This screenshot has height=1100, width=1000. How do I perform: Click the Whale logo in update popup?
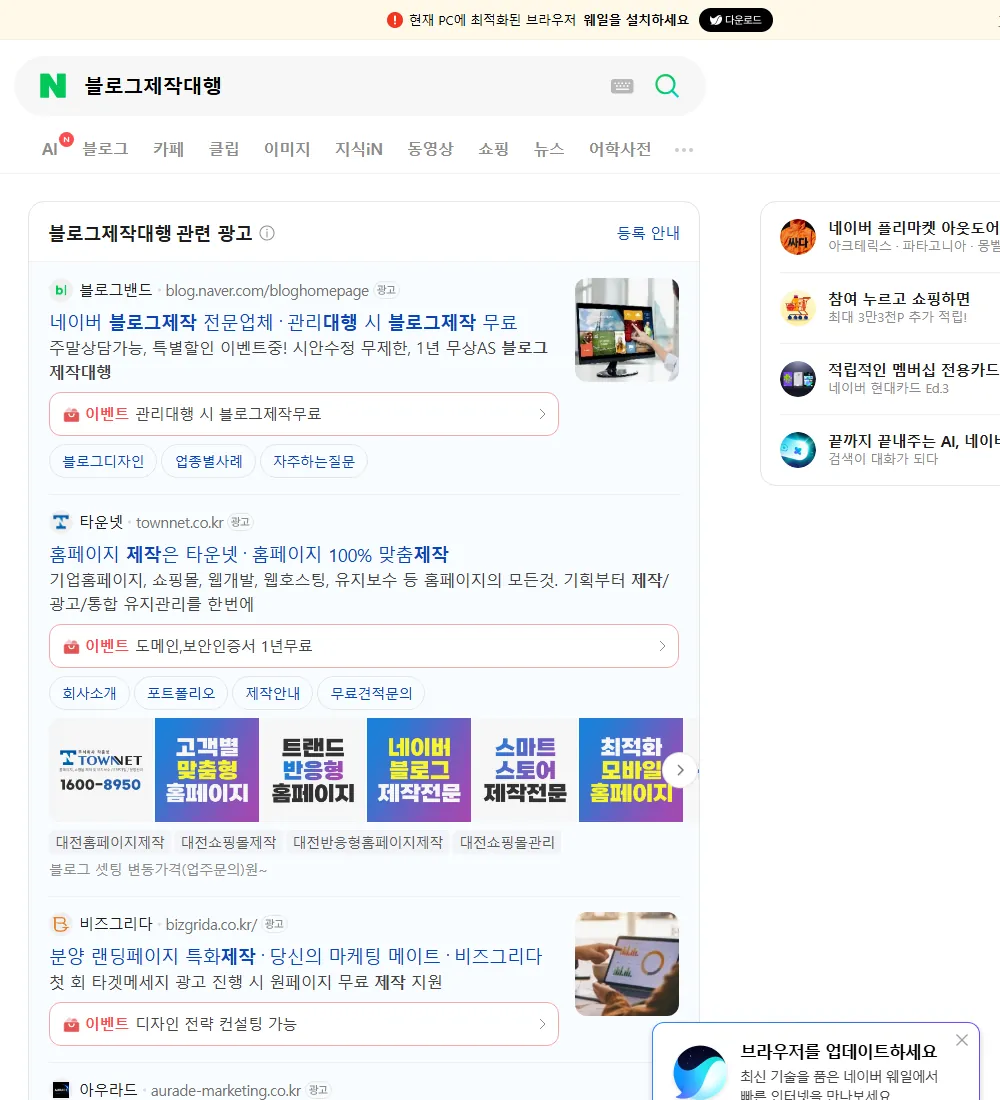coord(700,1072)
